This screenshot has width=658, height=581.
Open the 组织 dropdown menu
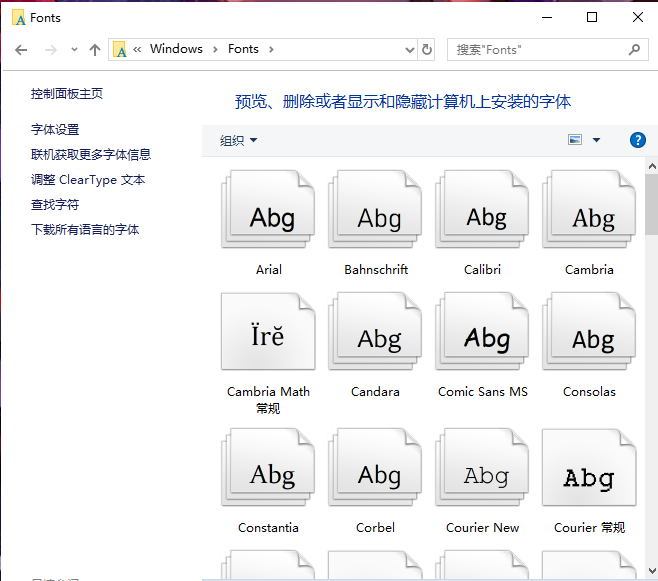(x=238, y=141)
